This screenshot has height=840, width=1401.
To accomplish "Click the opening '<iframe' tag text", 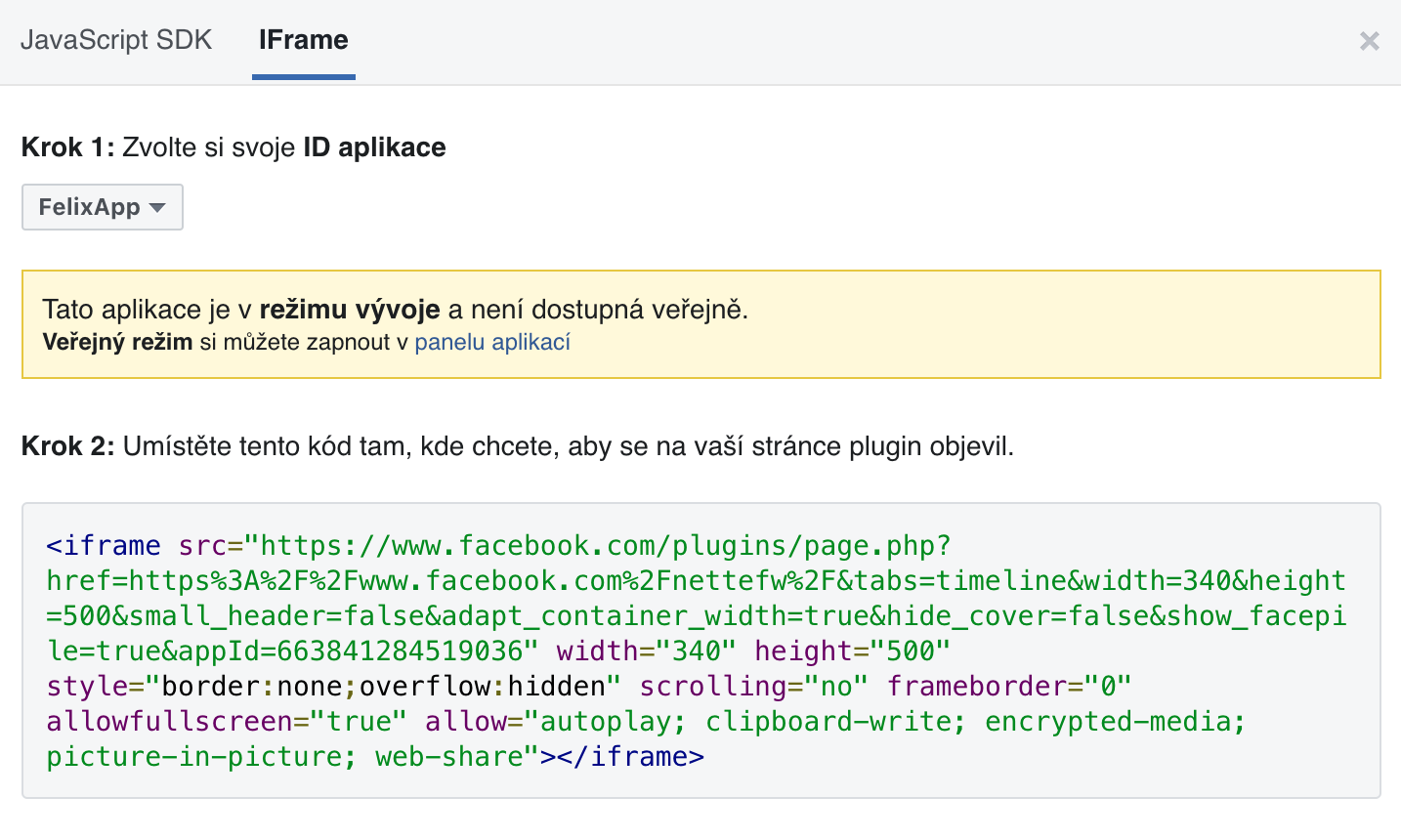I will pos(104,546).
